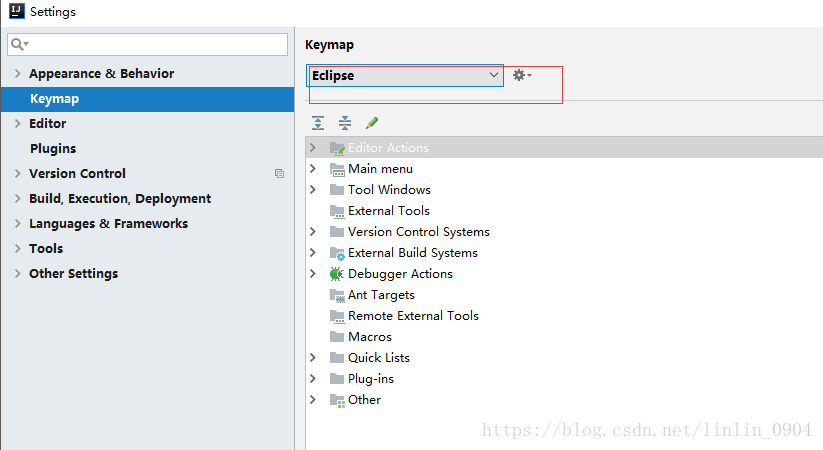Viewport: 823px width, 450px height.
Task: Select Plugins in the settings sidebar
Action: (x=53, y=149)
